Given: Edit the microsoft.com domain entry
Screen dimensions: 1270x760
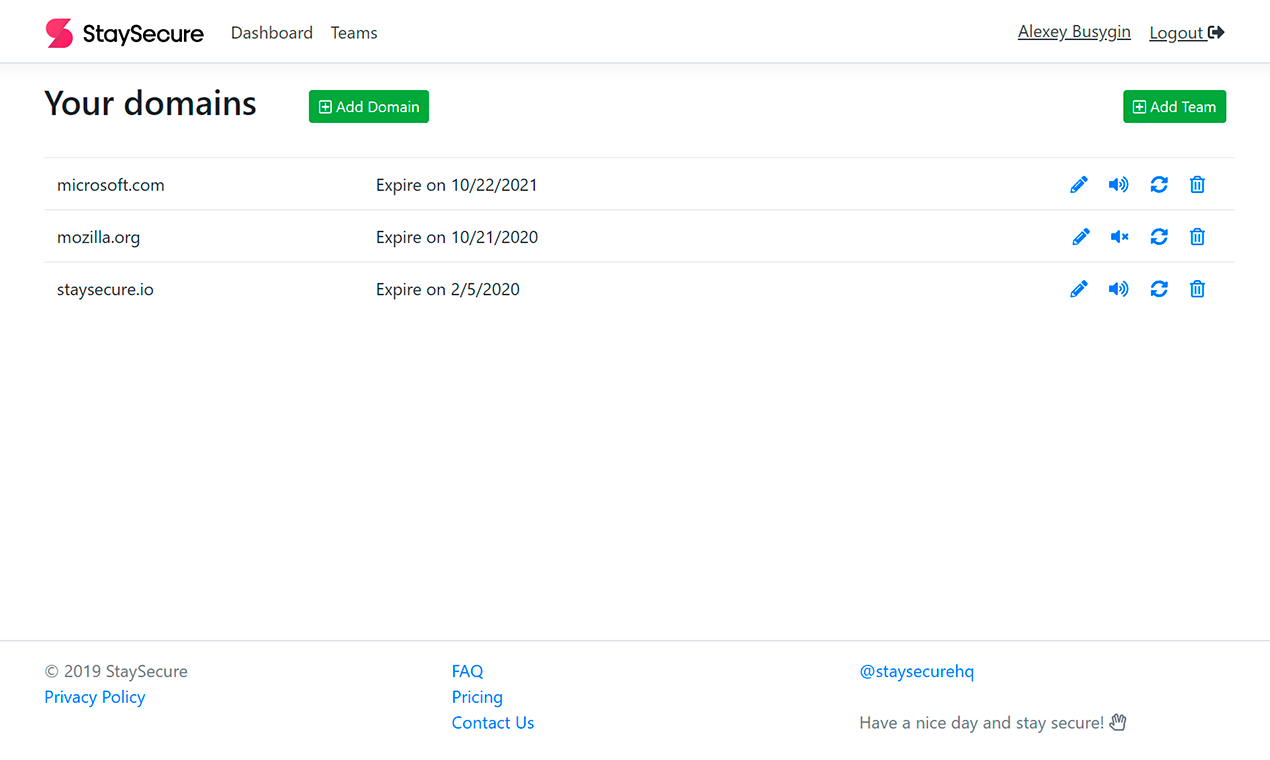Looking at the screenshot, I should 1079,184.
